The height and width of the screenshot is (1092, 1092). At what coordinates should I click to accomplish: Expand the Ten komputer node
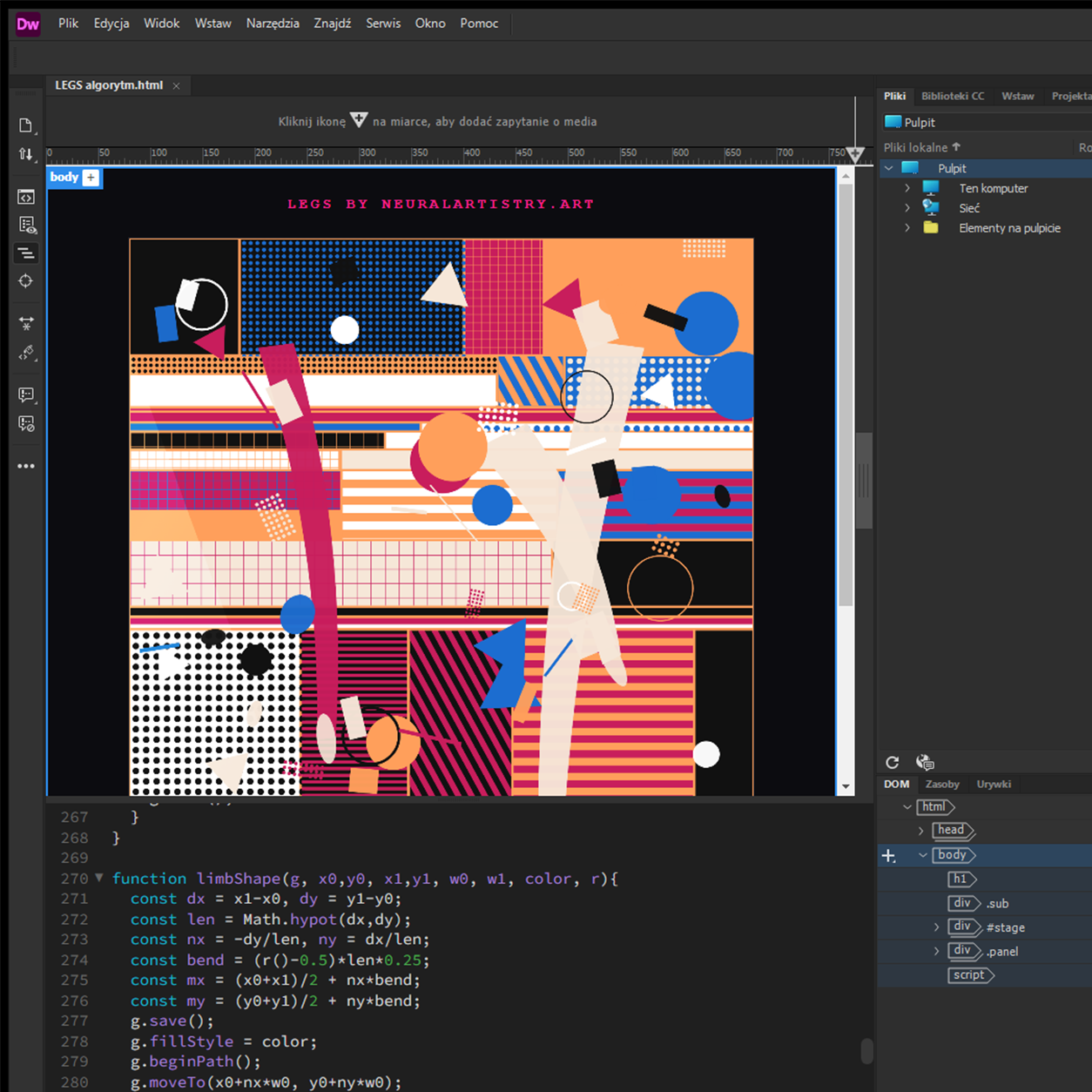[907, 188]
